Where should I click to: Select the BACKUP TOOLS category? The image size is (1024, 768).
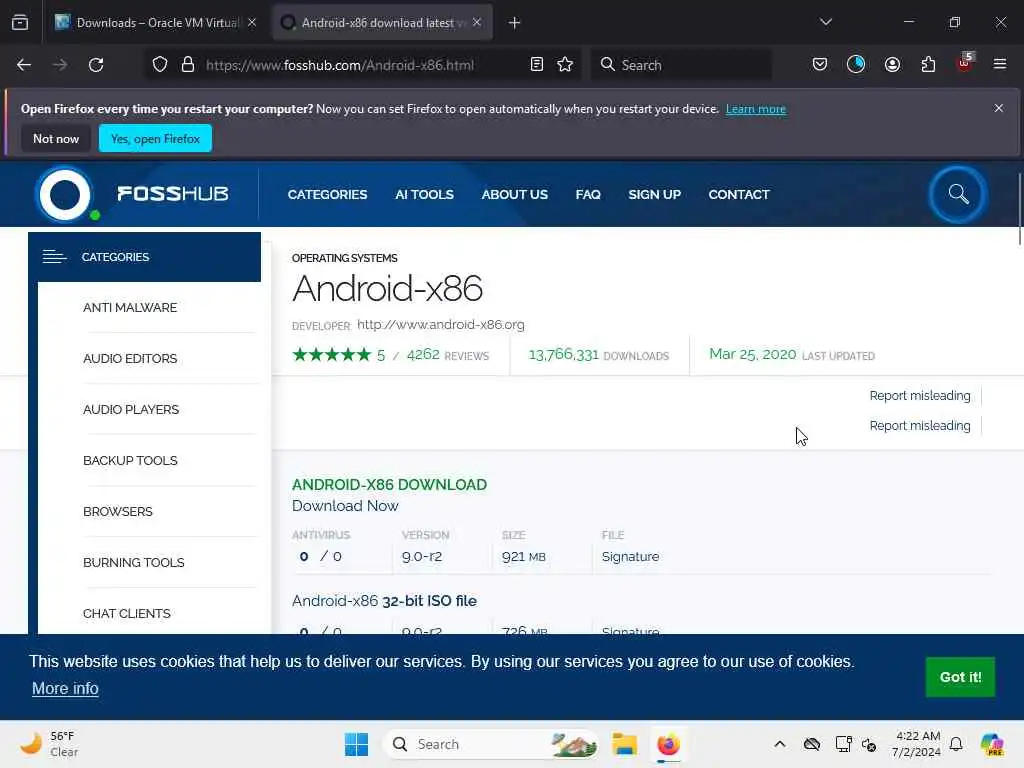tap(130, 460)
